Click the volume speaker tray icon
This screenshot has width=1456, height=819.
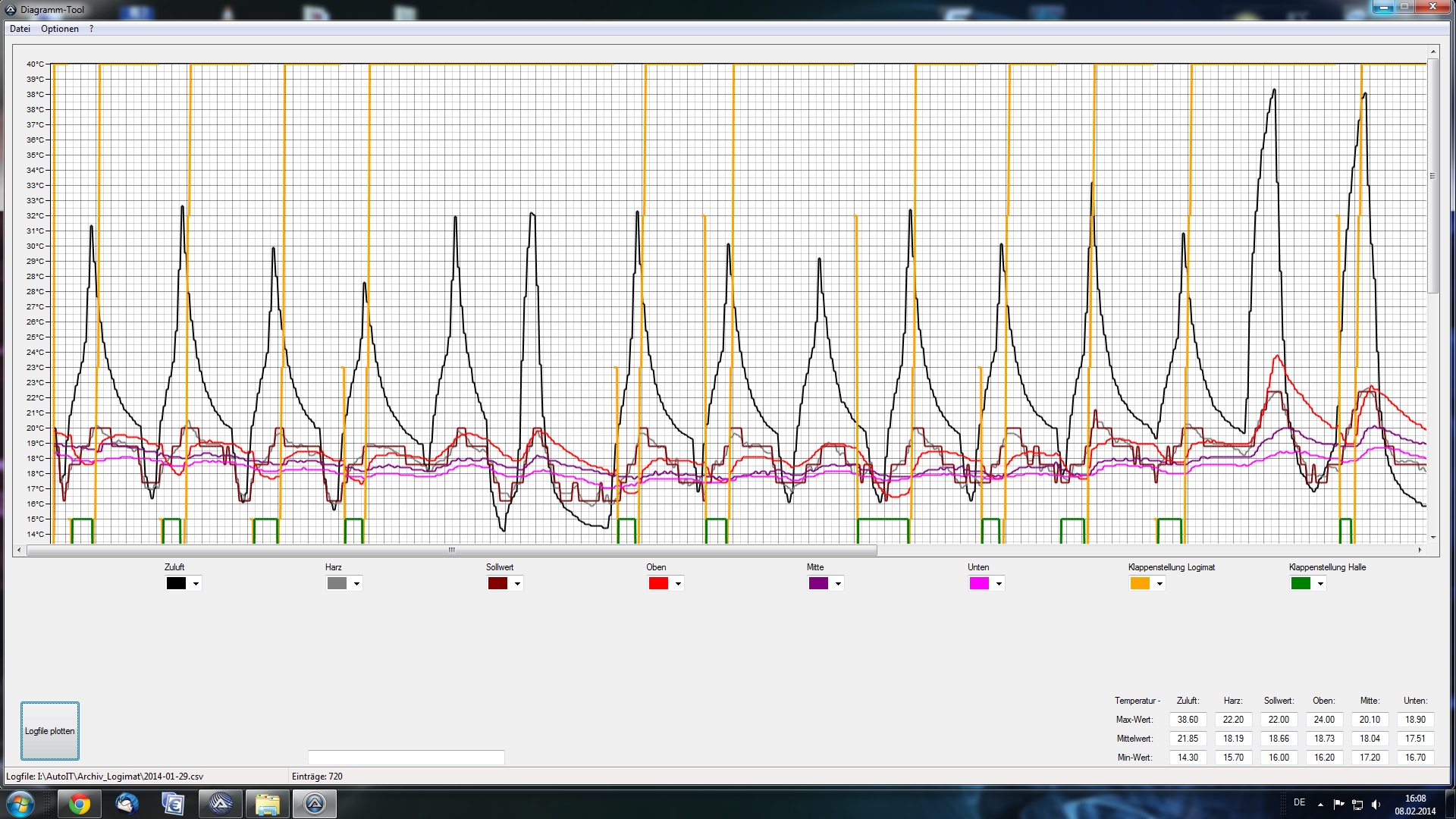[x=1376, y=804]
